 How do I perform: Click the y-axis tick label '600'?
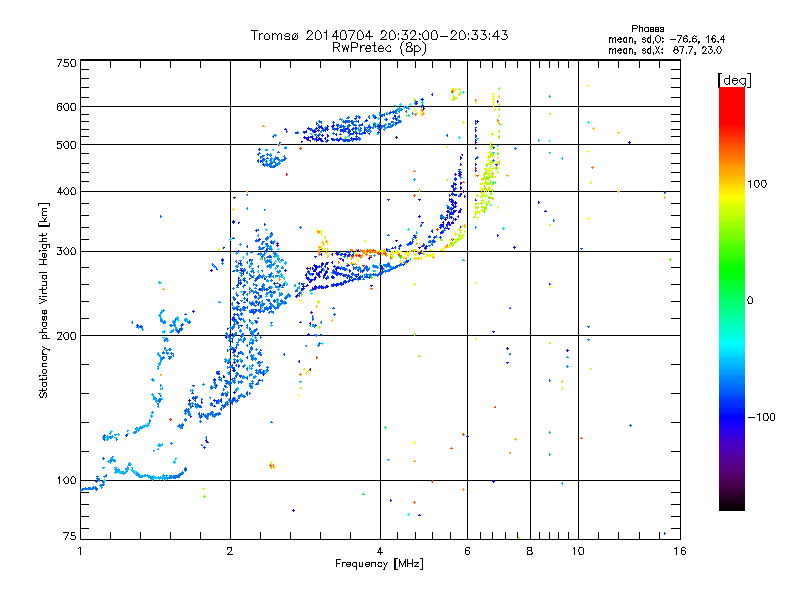tap(66, 107)
